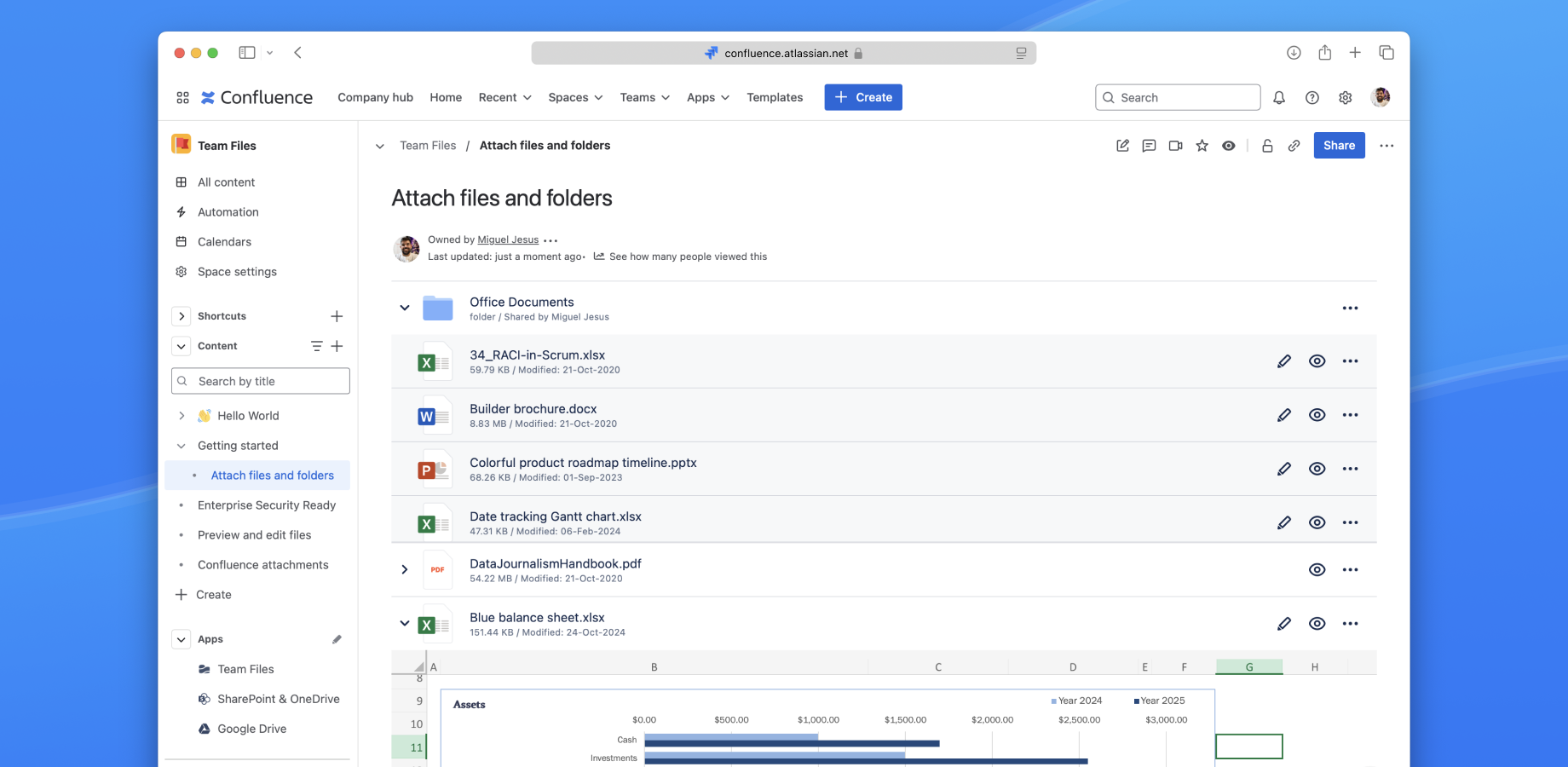Copy the page link icon
Screen dimensions: 1568x767
pos(1294,146)
